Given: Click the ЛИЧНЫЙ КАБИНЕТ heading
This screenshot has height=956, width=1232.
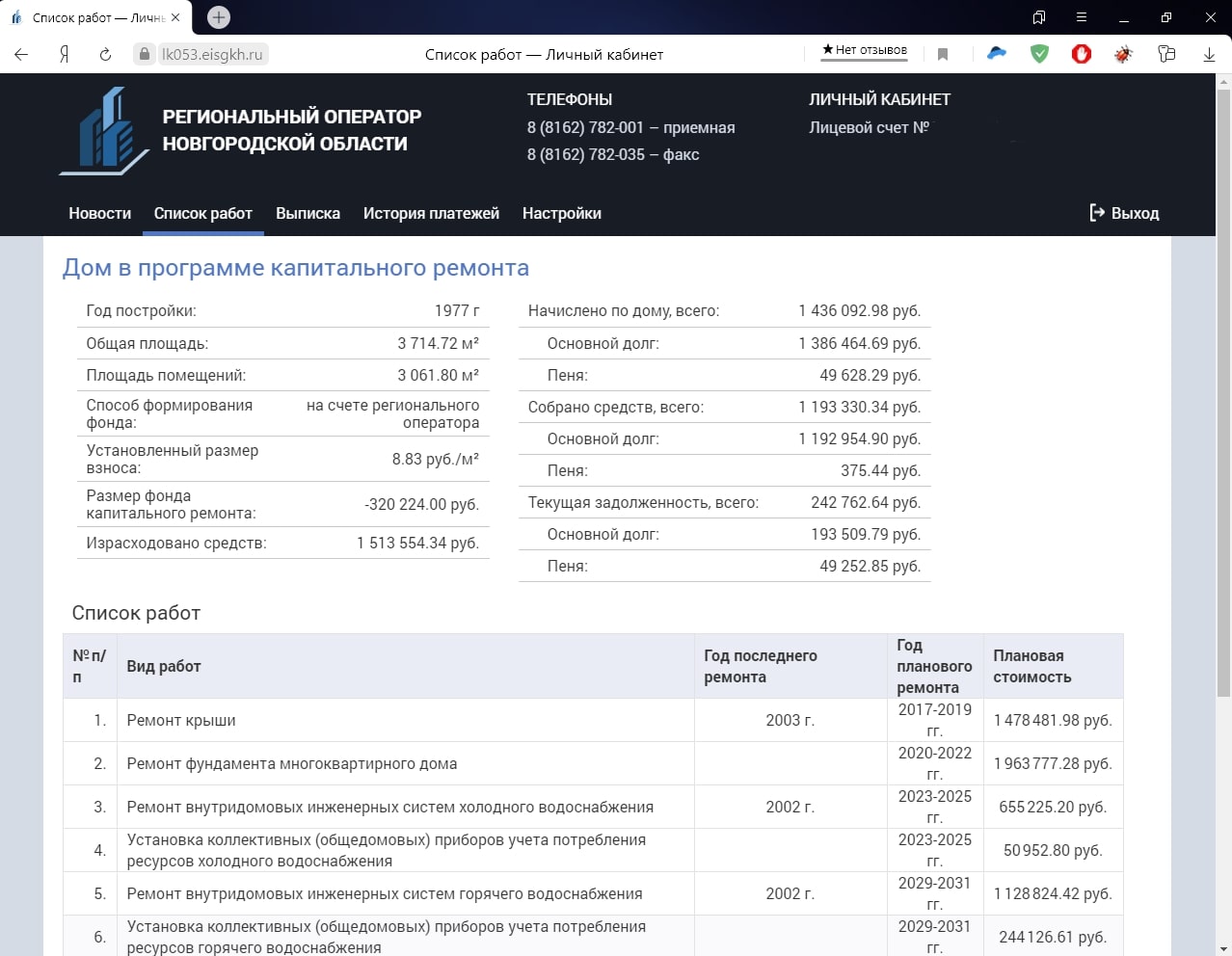Looking at the screenshot, I should click(x=879, y=99).
